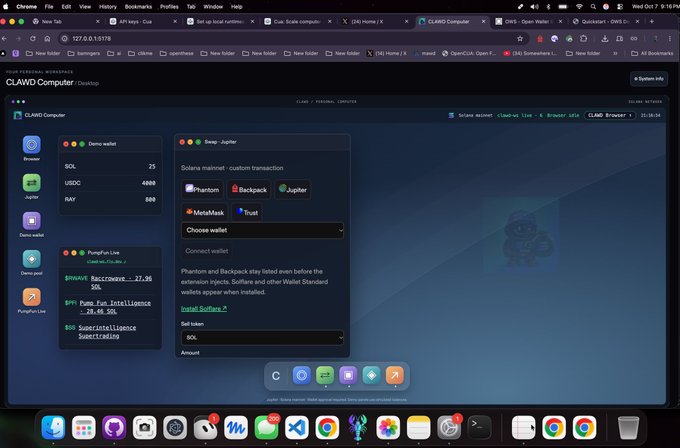Open the barrngers bookmark folder
This screenshot has width=680, height=448.
coord(84,53)
